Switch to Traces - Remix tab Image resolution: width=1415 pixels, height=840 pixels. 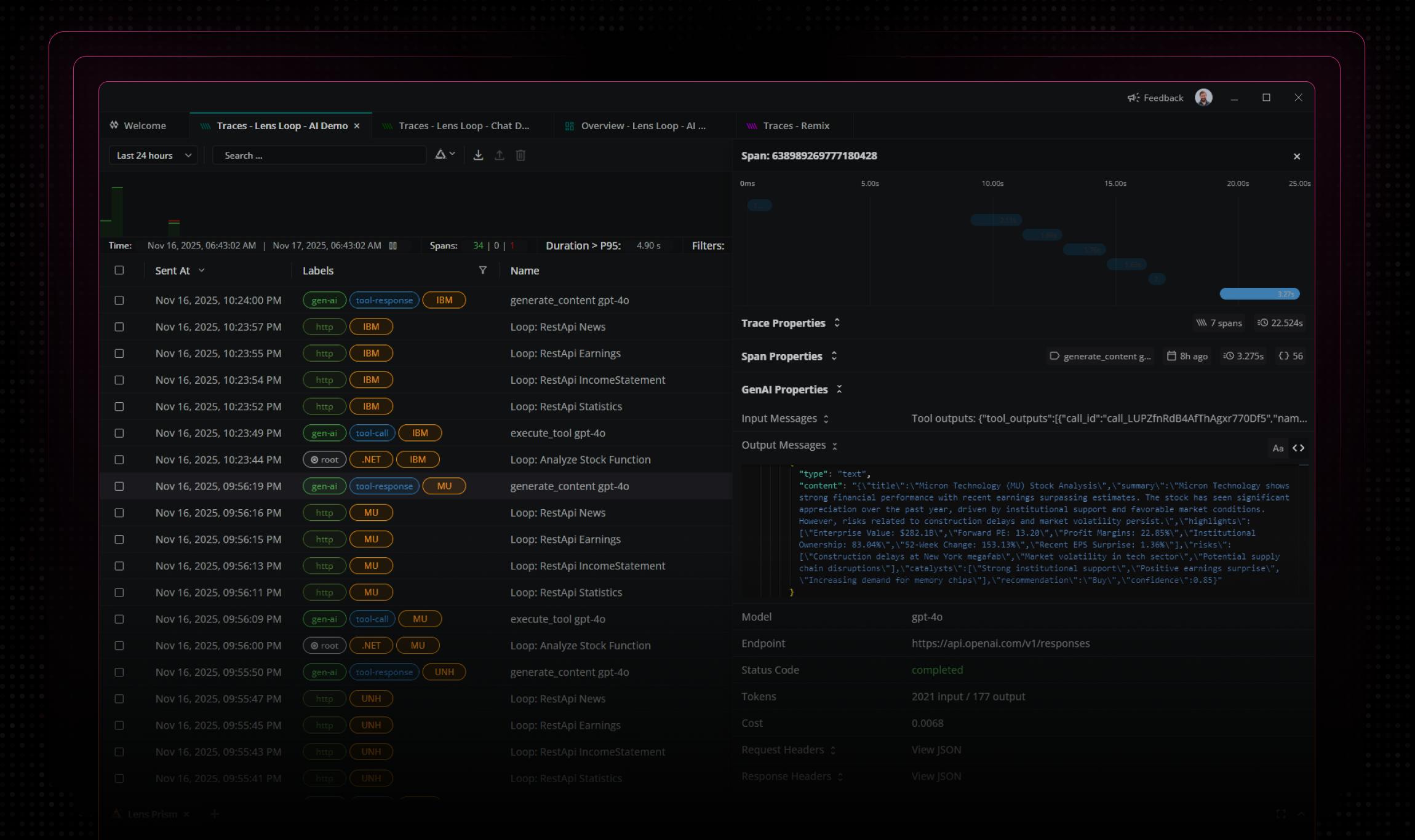point(795,126)
